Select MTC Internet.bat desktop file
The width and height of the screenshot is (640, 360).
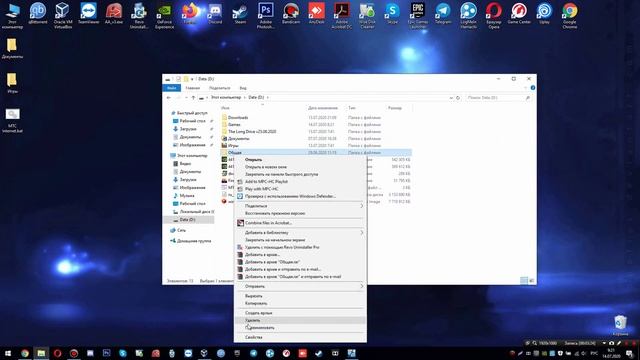[12, 120]
